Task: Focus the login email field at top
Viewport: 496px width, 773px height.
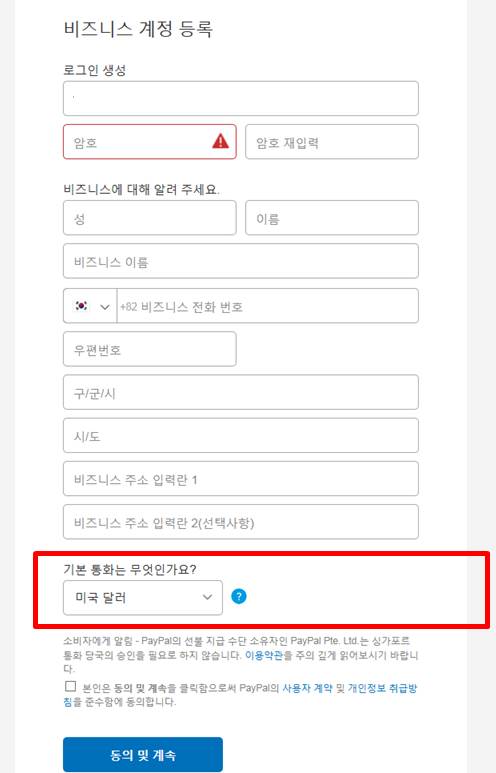Action: (x=241, y=99)
